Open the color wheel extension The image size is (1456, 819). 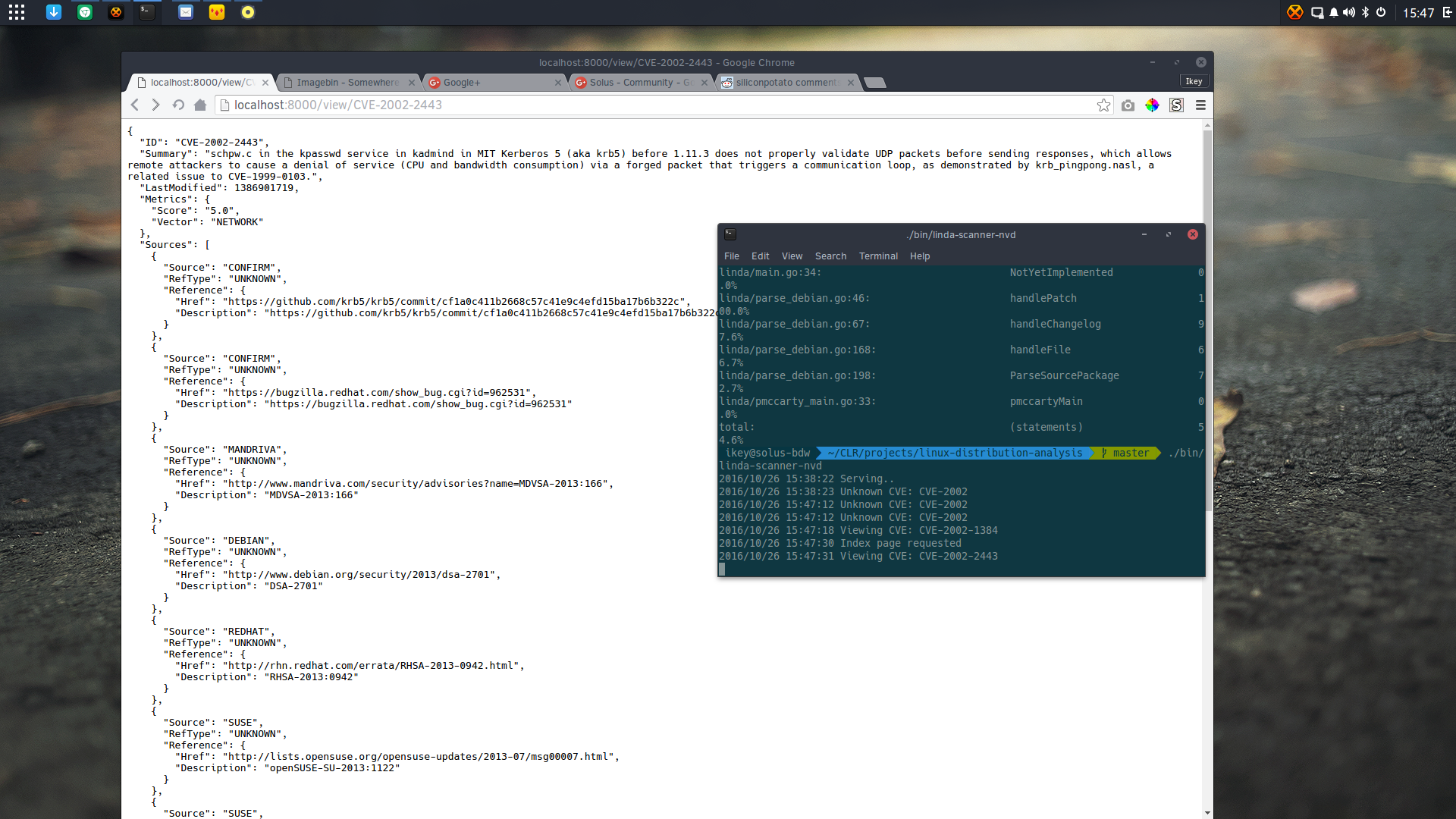click(x=1152, y=105)
